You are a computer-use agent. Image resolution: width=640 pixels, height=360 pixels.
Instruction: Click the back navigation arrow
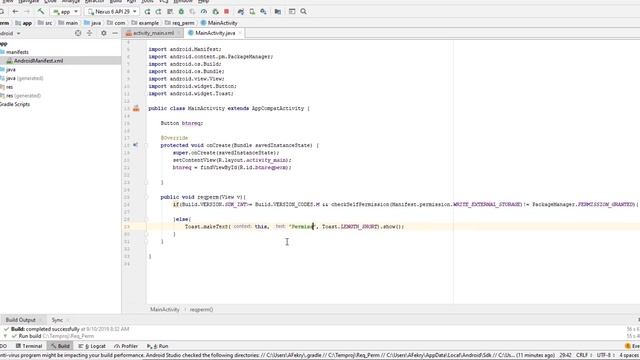point(16,11)
